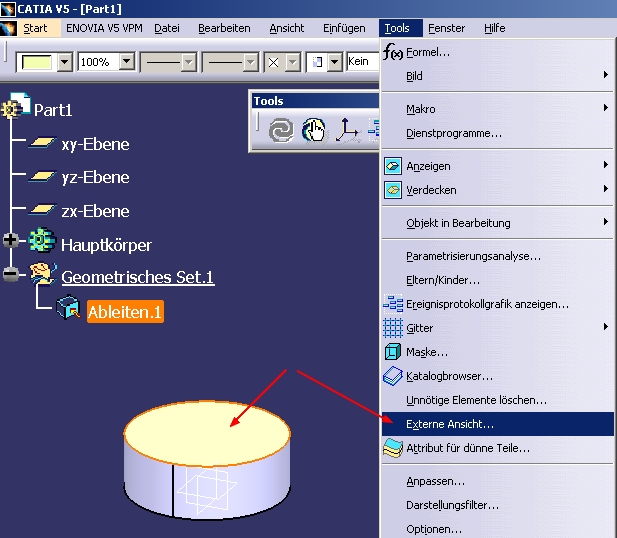Screen dimensions: 617x538
Task: Select the highlighted top face of cylinder
Action: 207,433
